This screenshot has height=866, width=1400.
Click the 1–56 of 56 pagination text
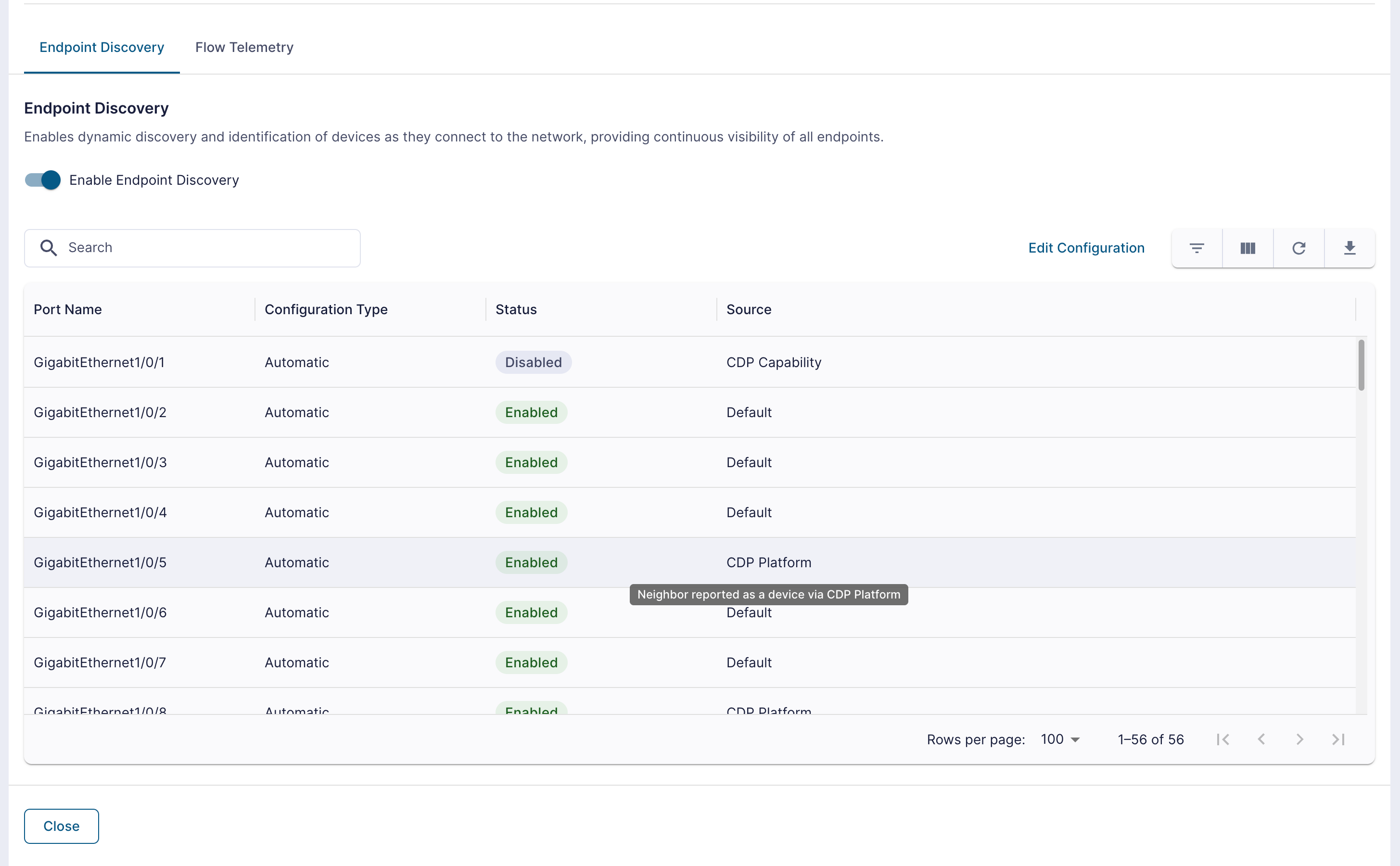(1150, 739)
